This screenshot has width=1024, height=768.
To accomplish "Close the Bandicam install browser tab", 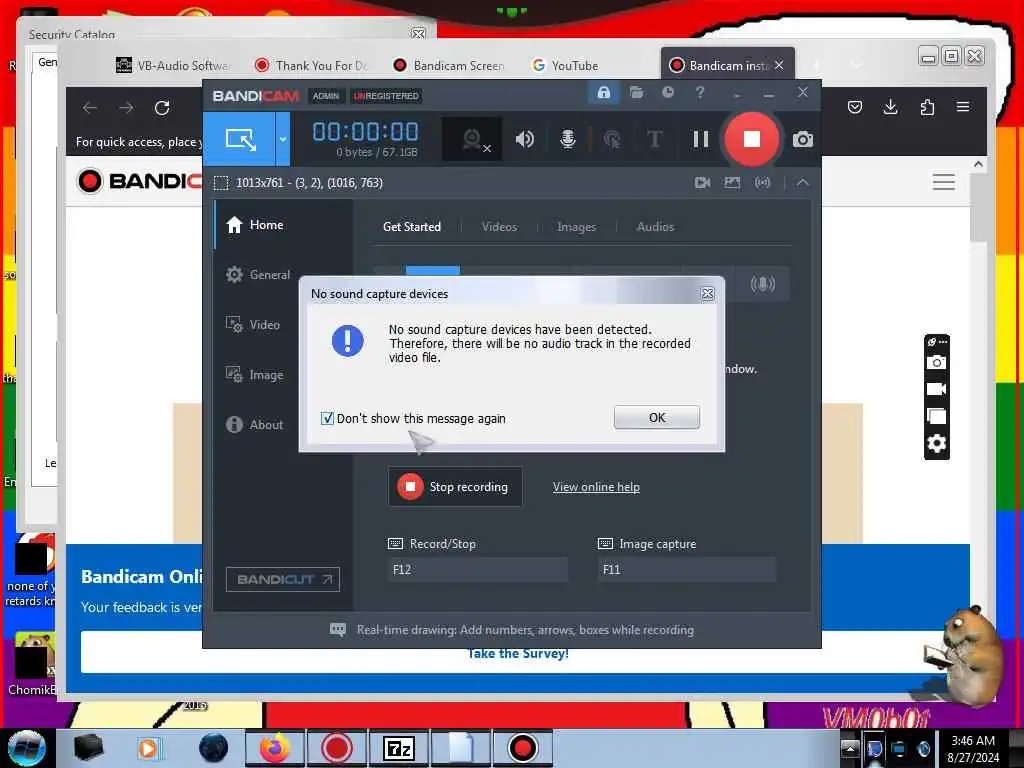I will (778, 65).
